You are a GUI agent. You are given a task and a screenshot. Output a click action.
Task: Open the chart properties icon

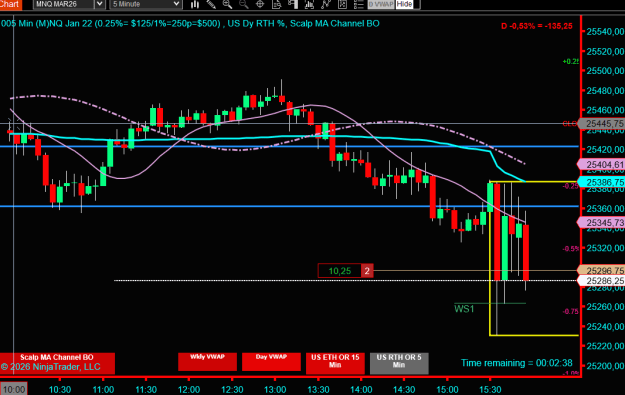[342, 4]
